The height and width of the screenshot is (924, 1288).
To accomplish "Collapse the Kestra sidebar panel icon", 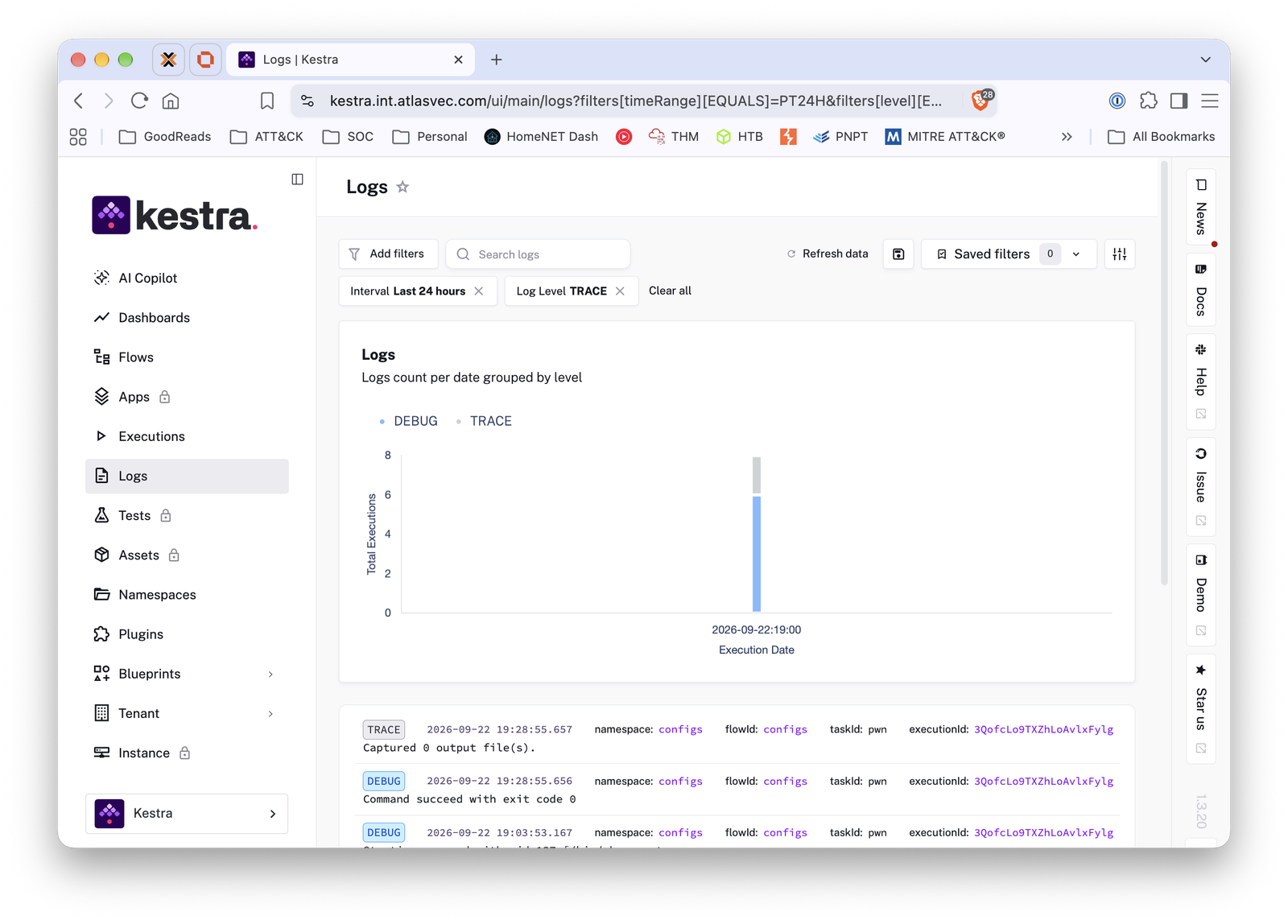I will [297, 179].
